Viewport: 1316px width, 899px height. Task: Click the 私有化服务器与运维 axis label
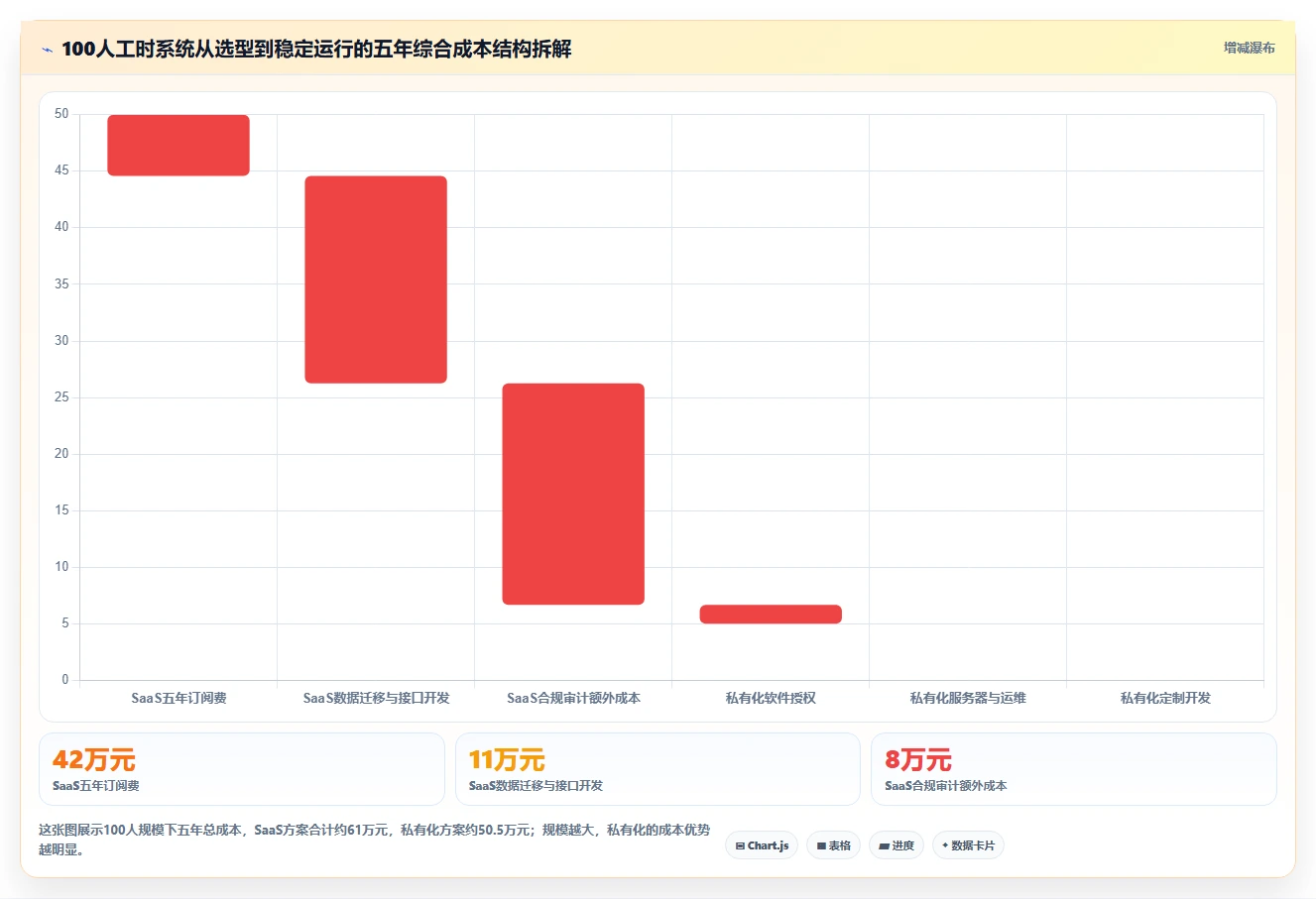(968, 698)
